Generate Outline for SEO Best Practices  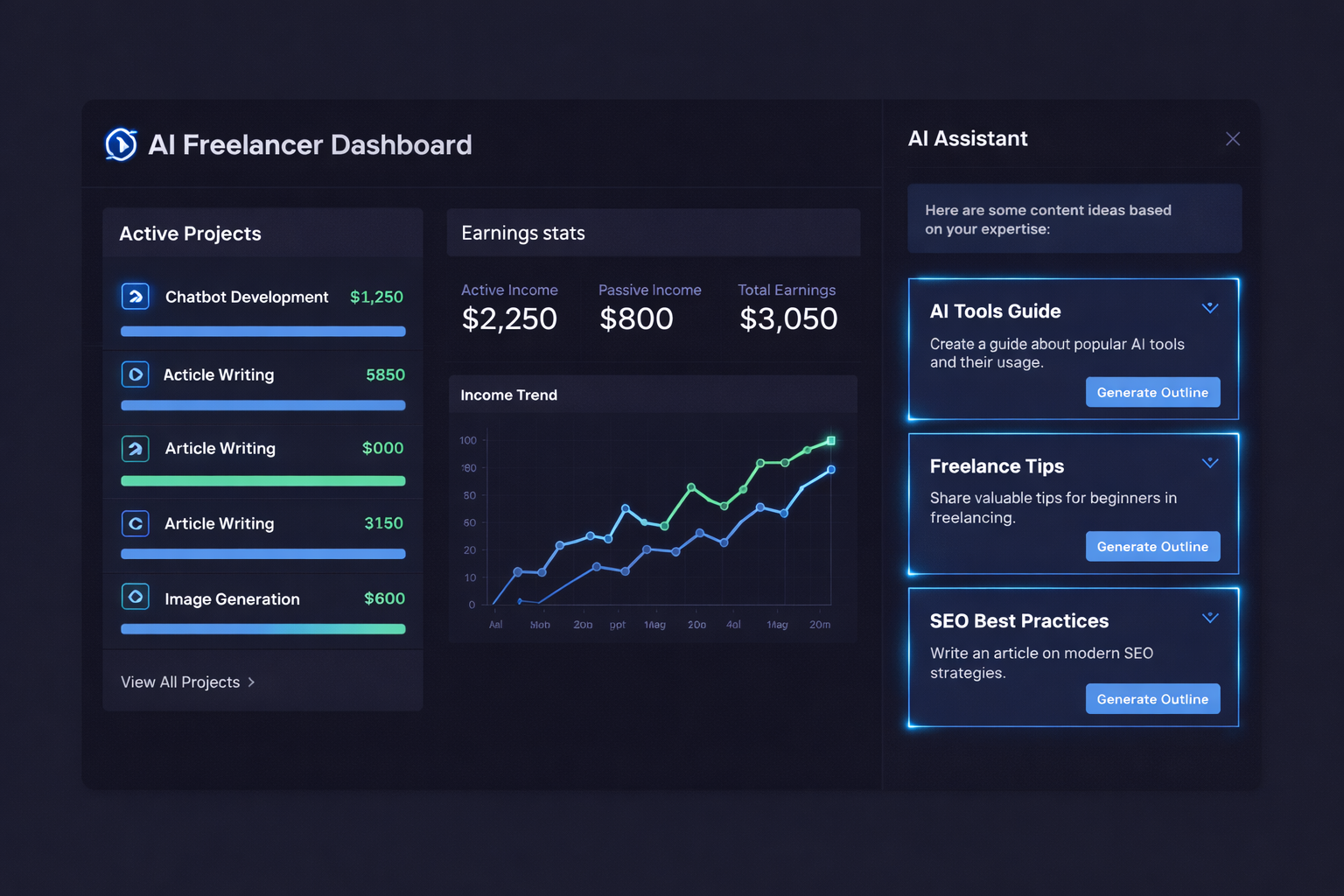click(1152, 698)
